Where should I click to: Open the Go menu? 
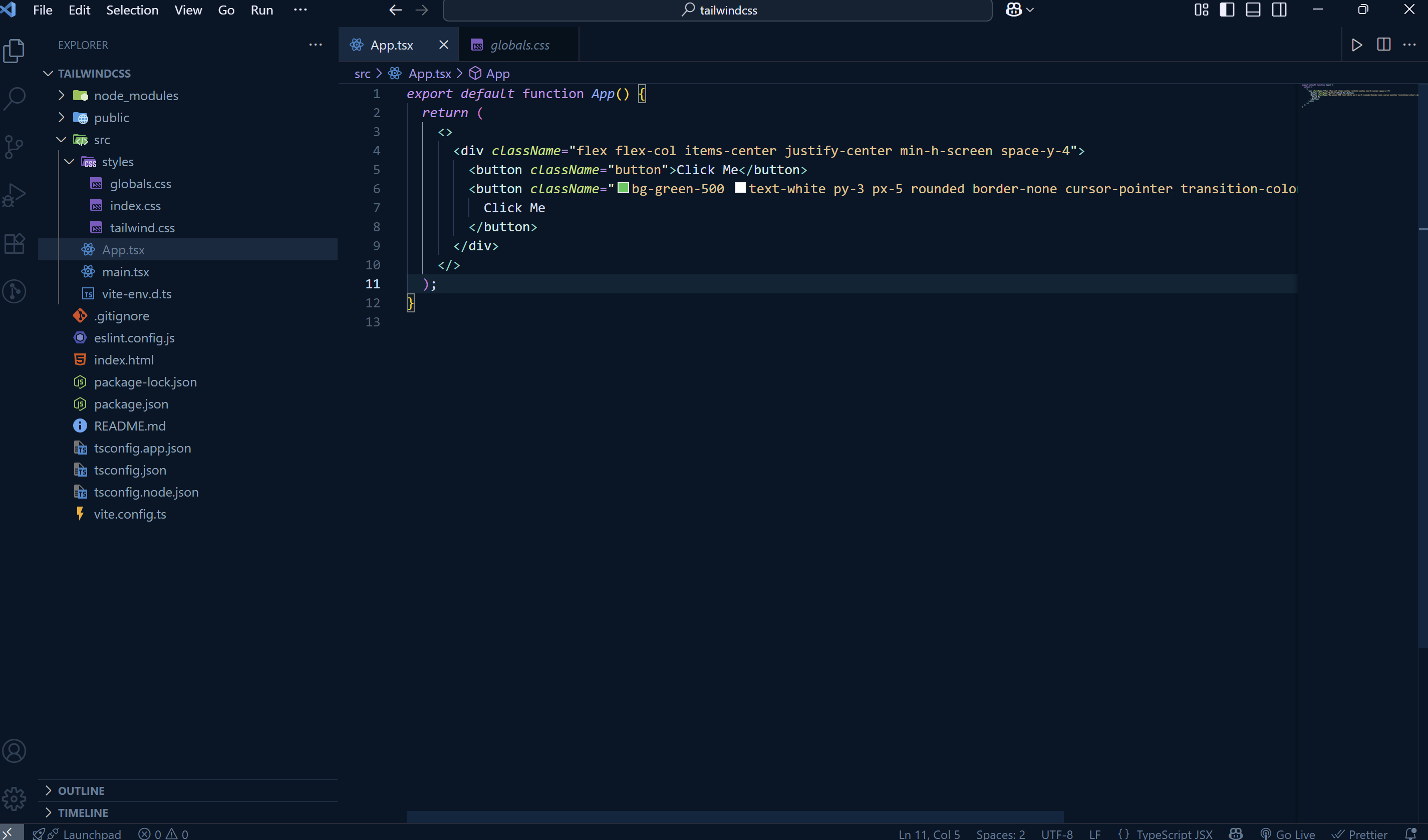point(226,10)
